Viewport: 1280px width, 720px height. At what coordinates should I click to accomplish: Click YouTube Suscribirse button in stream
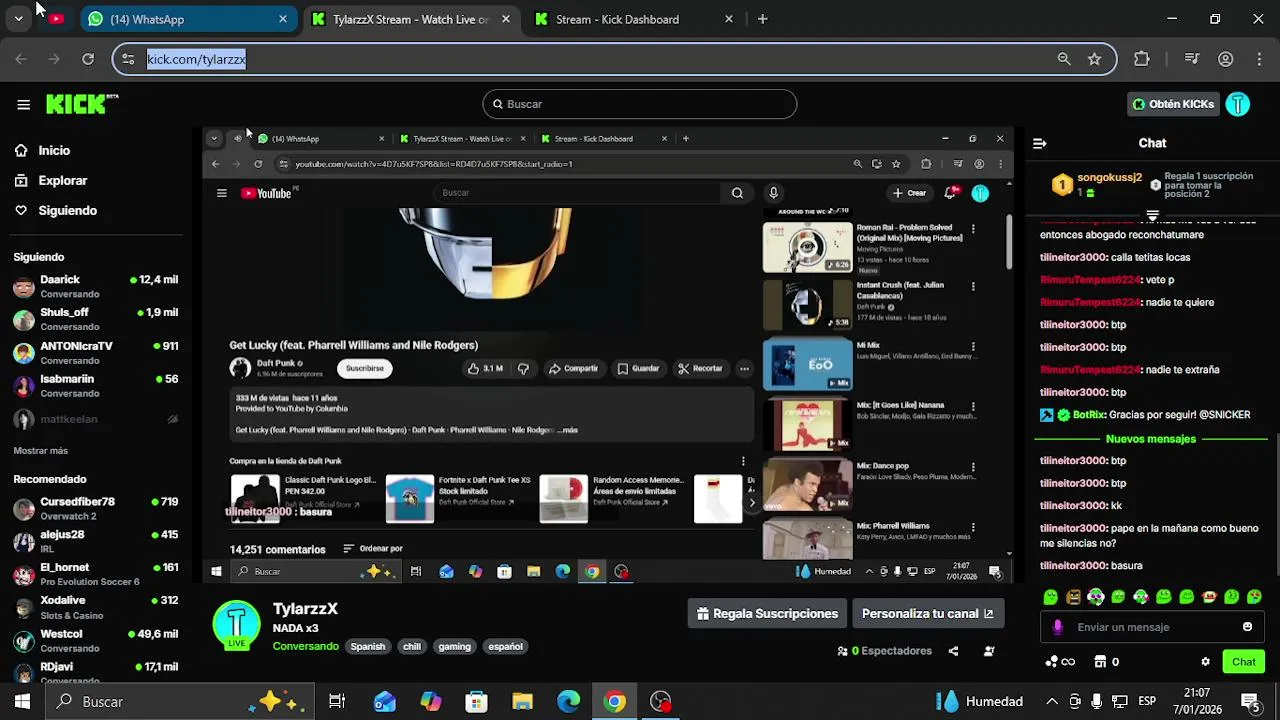[x=365, y=368]
